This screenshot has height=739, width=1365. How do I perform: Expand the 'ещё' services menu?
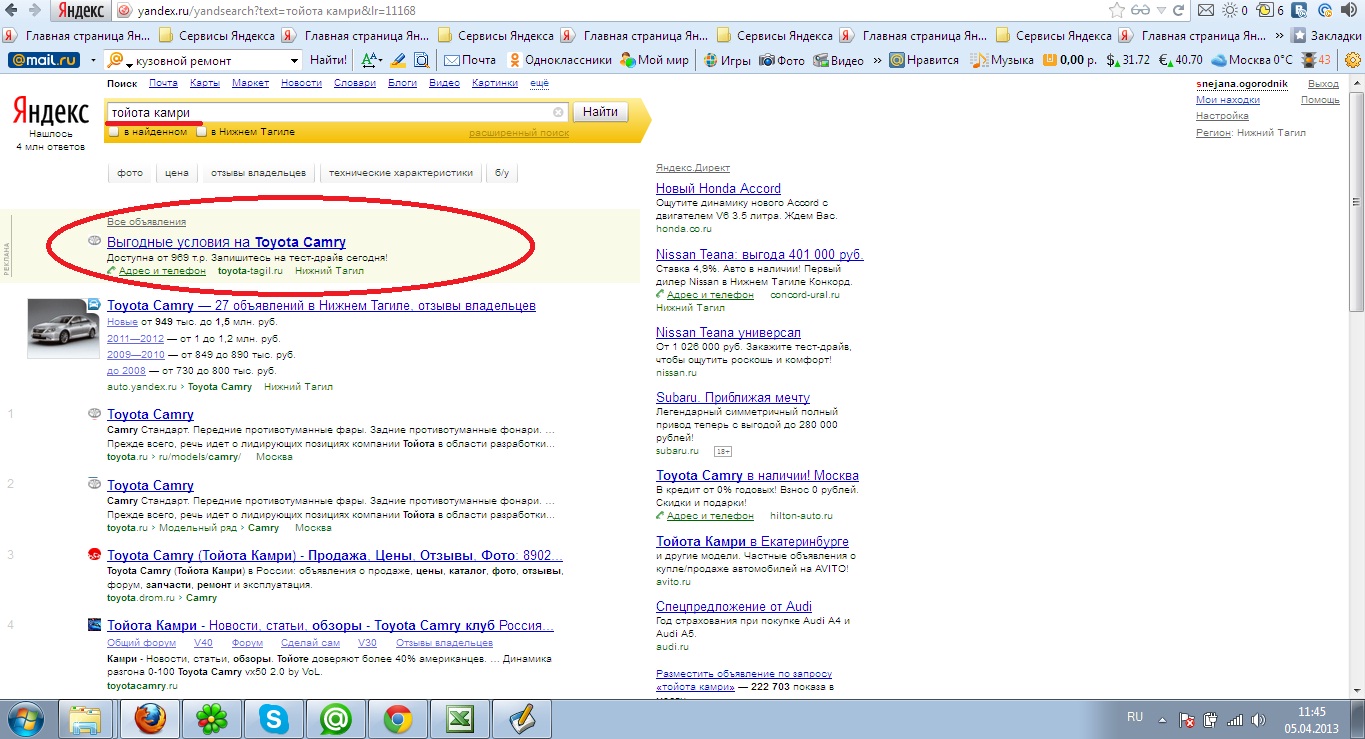(x=538, y=84)
